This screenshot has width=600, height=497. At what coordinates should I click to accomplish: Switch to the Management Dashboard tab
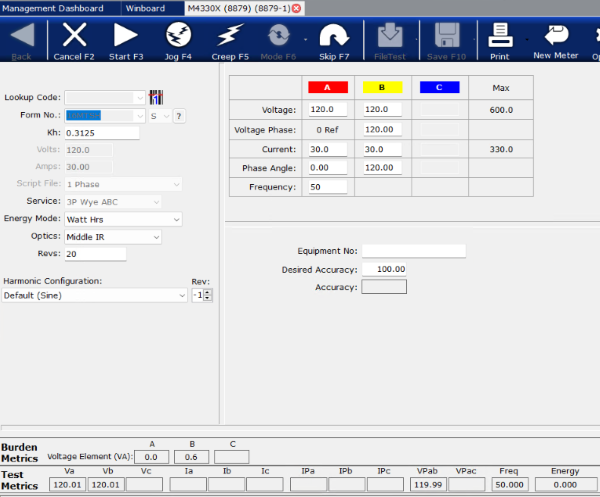click(58, 7)
